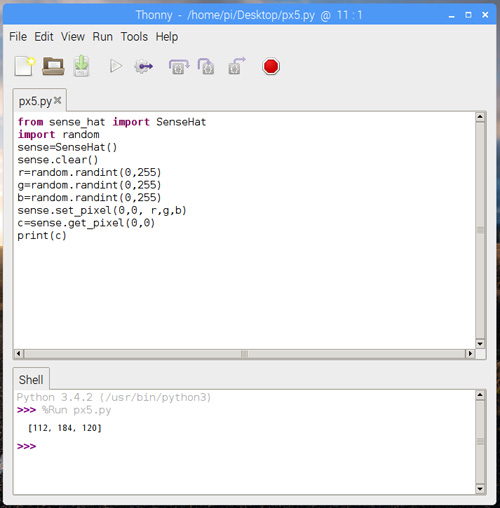This screenshot has width=500, height=508.
Task: Open the Edit menu
Action: point(44,37)
